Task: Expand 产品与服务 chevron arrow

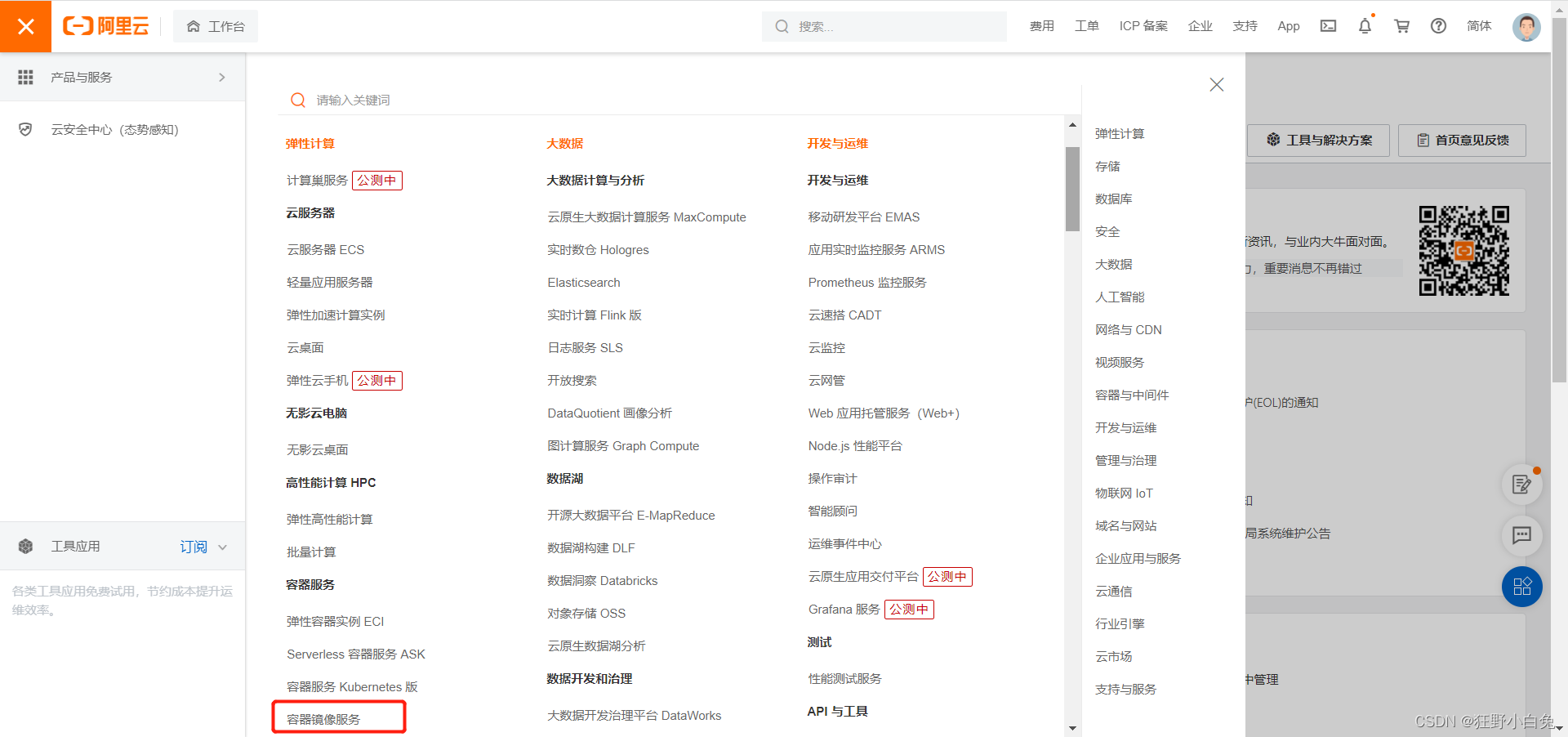Action: (x=221, y=77)
